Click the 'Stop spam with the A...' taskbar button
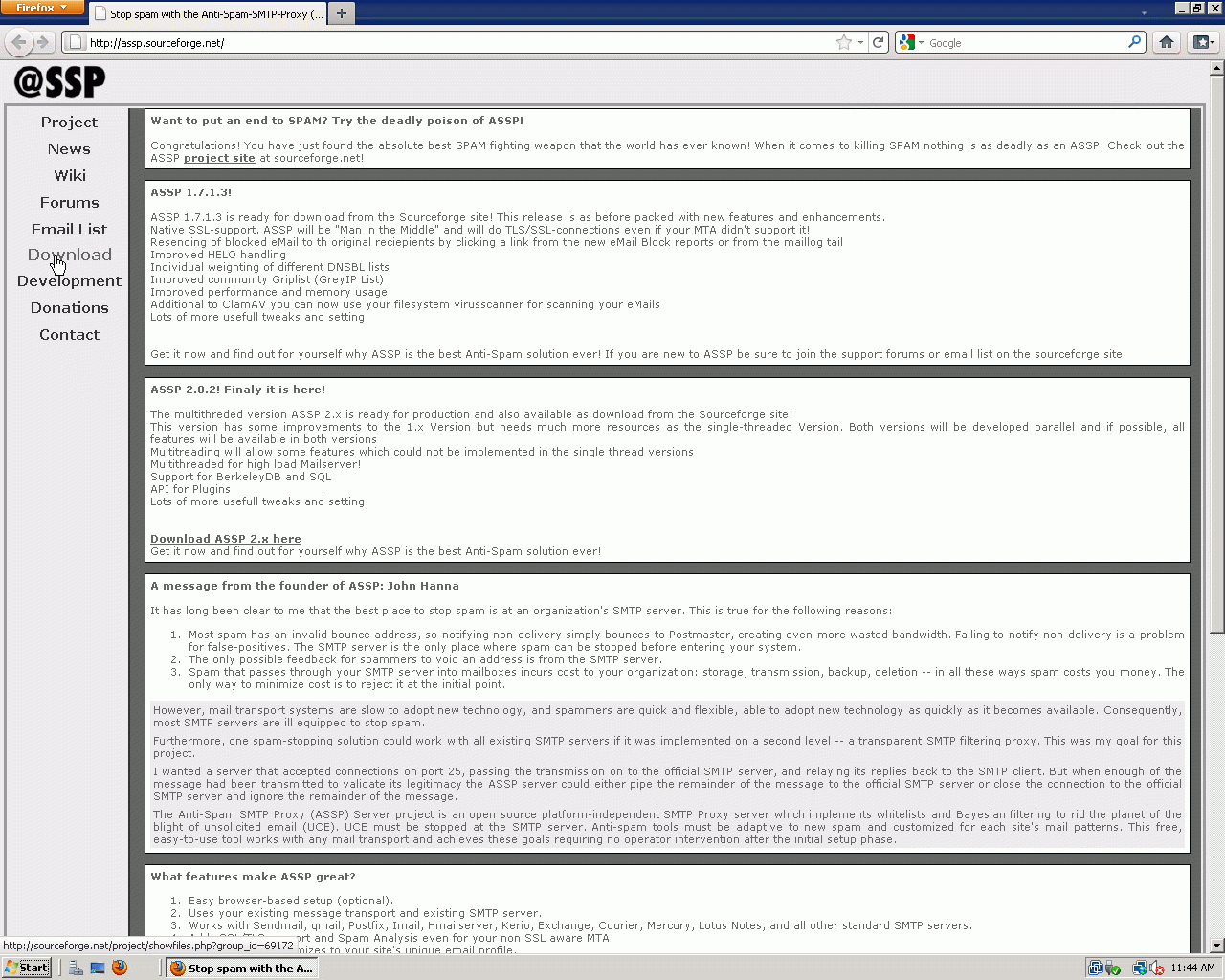 click(241, 968)
